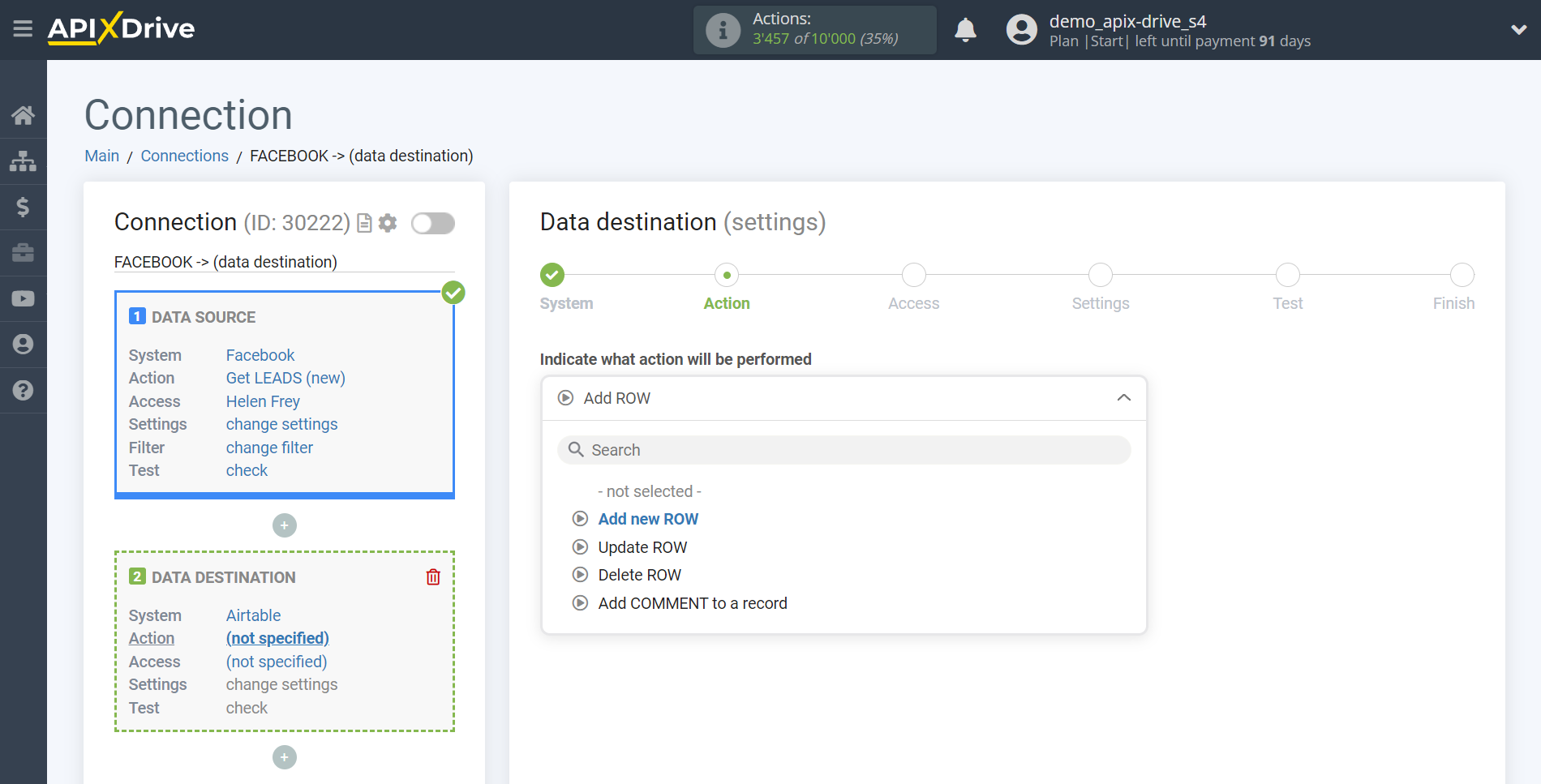Screen dimensions: 1541x784
Task: Toggle the connection on/off switch
Action: [433, 223]
